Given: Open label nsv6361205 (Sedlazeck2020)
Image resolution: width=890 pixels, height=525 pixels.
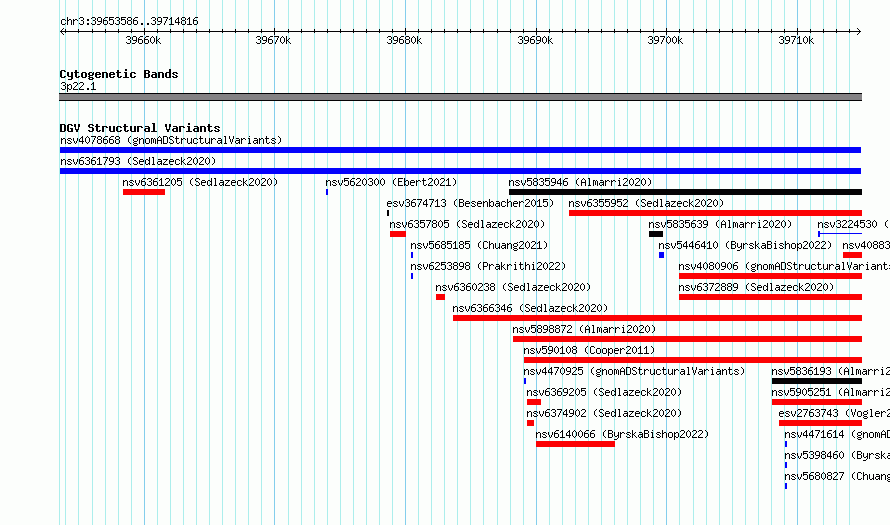Looking at the screenshot, I should pyautogui.click(x=200, y=182).
